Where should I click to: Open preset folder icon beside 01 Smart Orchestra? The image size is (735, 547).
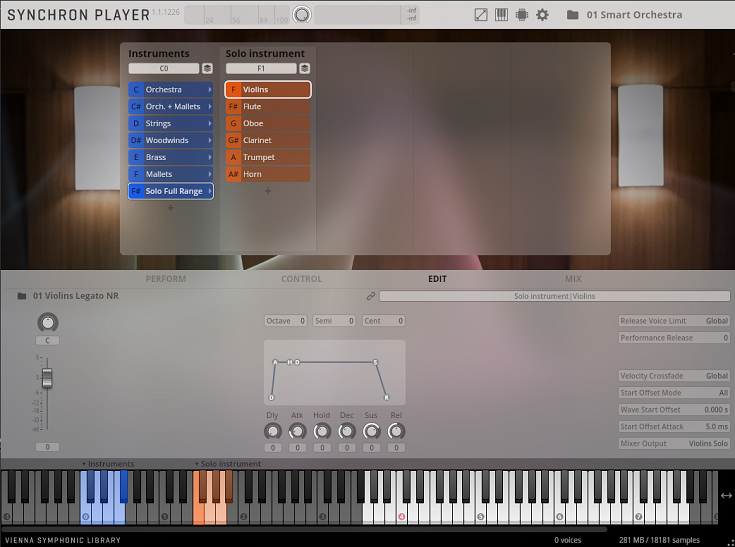point(572,15)
